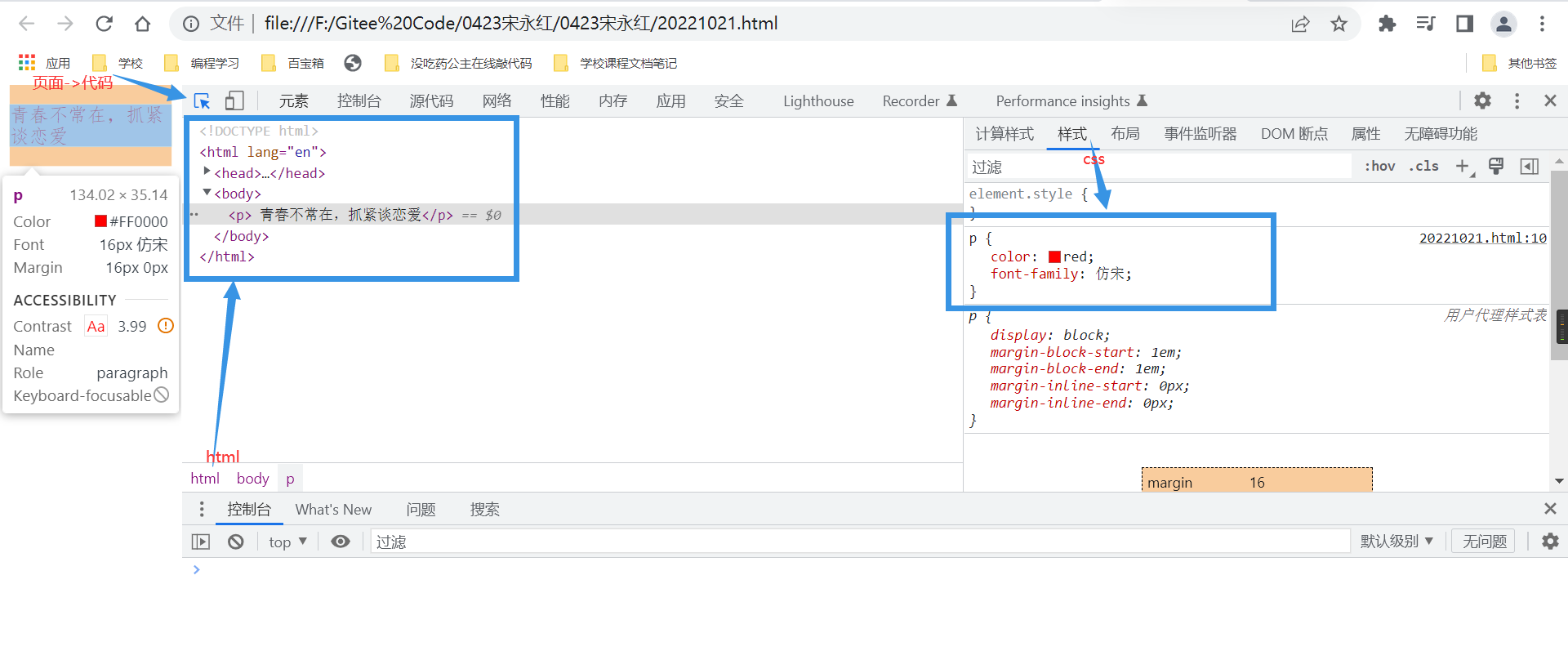Click the browser back arrow
The height and width of the screenshot is (651, 1568).
click(27, 24)
